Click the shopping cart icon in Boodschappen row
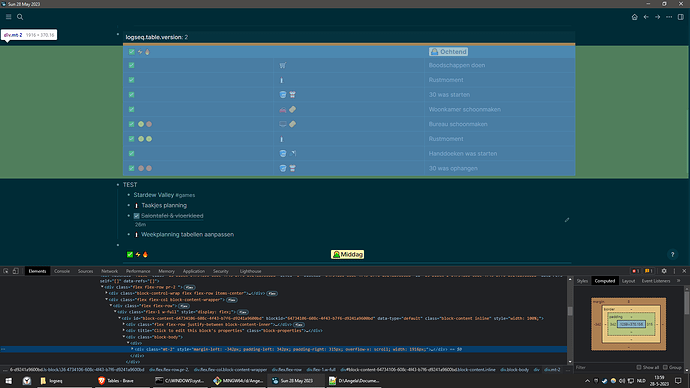Viewport: 690px width, 388px height. [x=283, y=65]
